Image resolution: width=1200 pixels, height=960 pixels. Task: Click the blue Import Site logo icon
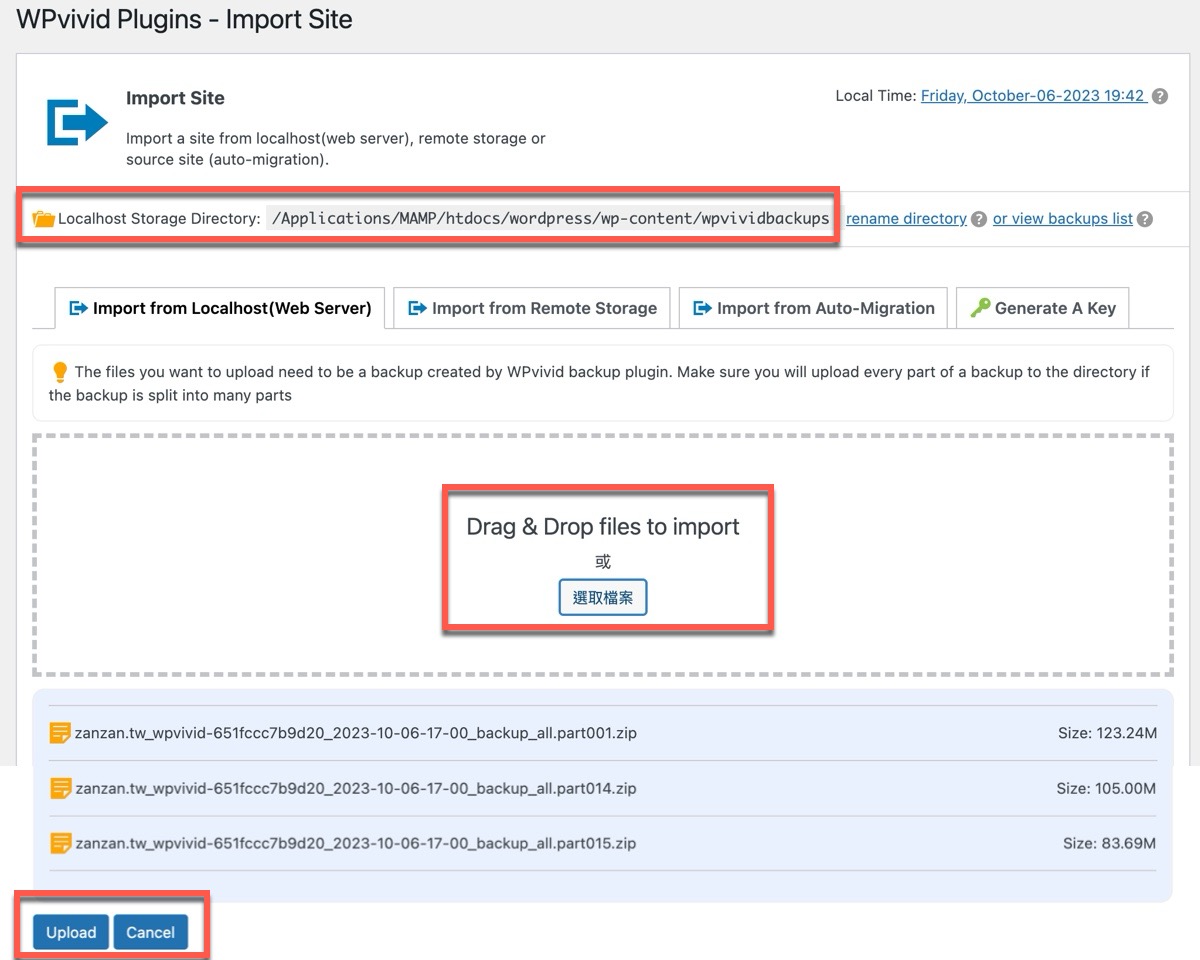77,122
